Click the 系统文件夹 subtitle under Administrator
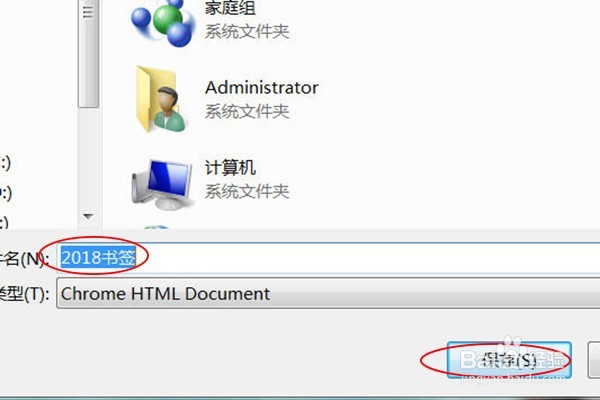Viewport: 600px width, 400px height. coord(247,112)
